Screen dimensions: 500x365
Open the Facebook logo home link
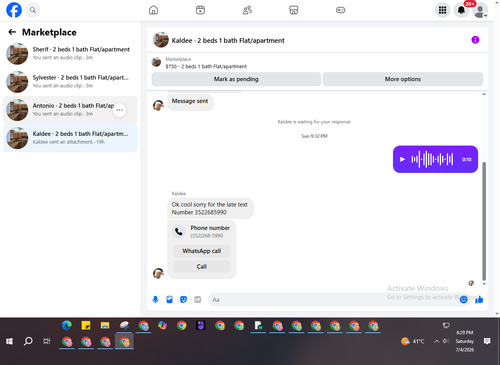click(x=14, y=10)
